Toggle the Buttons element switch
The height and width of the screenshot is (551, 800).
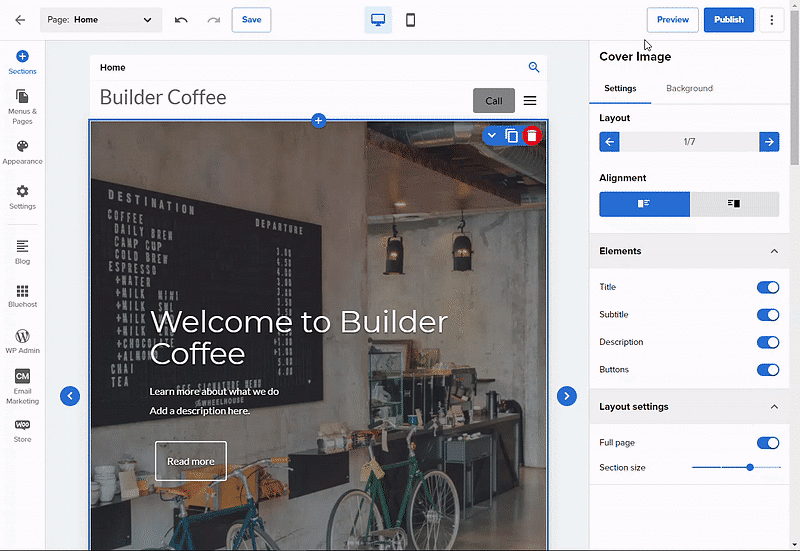click(768, 370)
